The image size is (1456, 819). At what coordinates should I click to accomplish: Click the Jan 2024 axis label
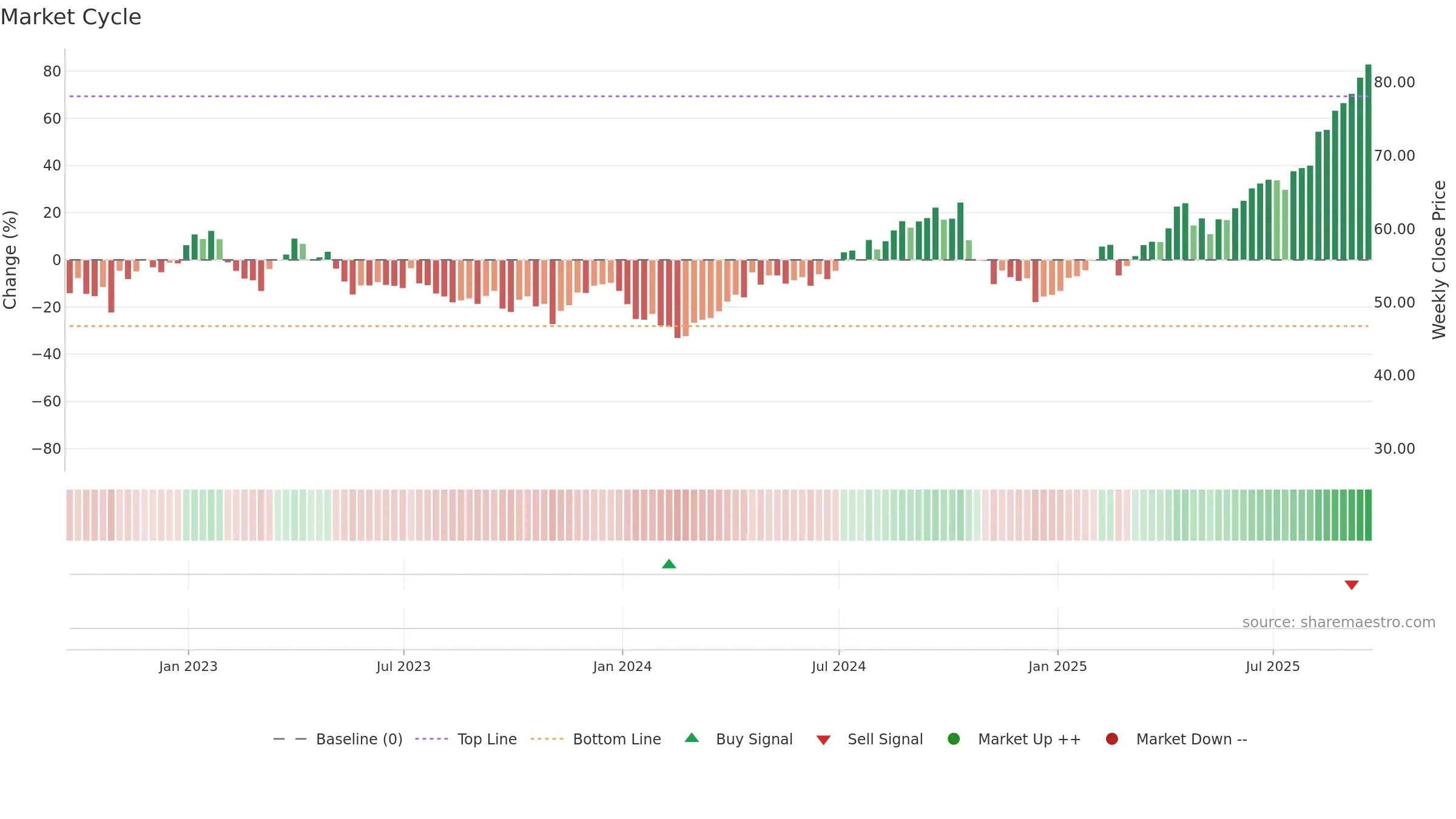click(x=622, y=667)
